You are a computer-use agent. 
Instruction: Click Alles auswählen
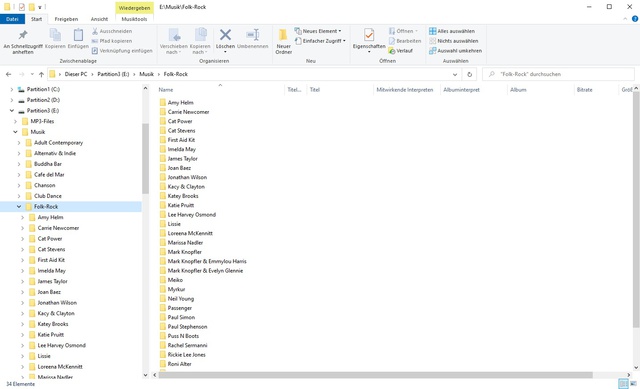click(x=452, y=31)
